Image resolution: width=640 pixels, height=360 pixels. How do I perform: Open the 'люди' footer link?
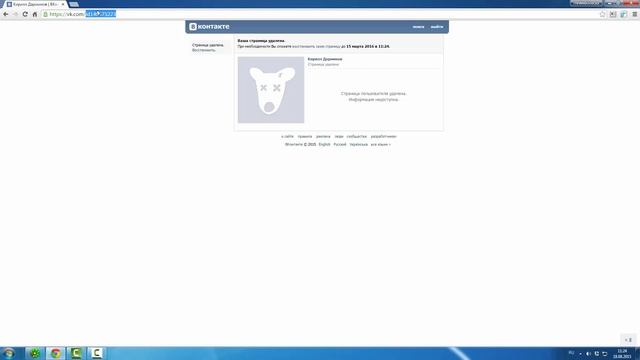coord(339,136)
